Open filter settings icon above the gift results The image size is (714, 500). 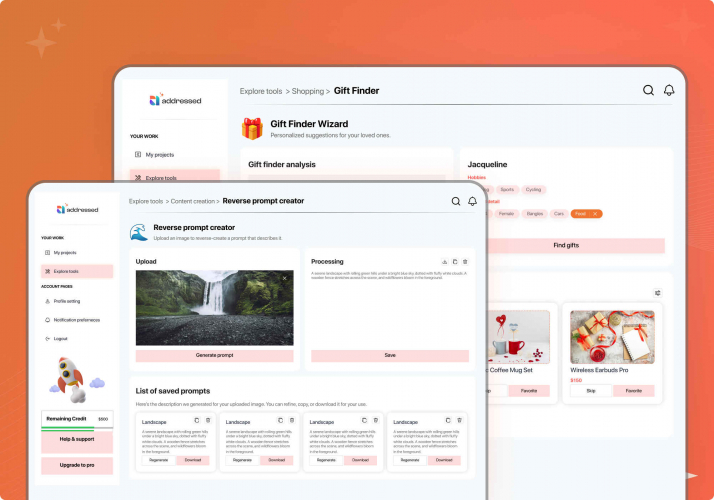coord(658,293)
